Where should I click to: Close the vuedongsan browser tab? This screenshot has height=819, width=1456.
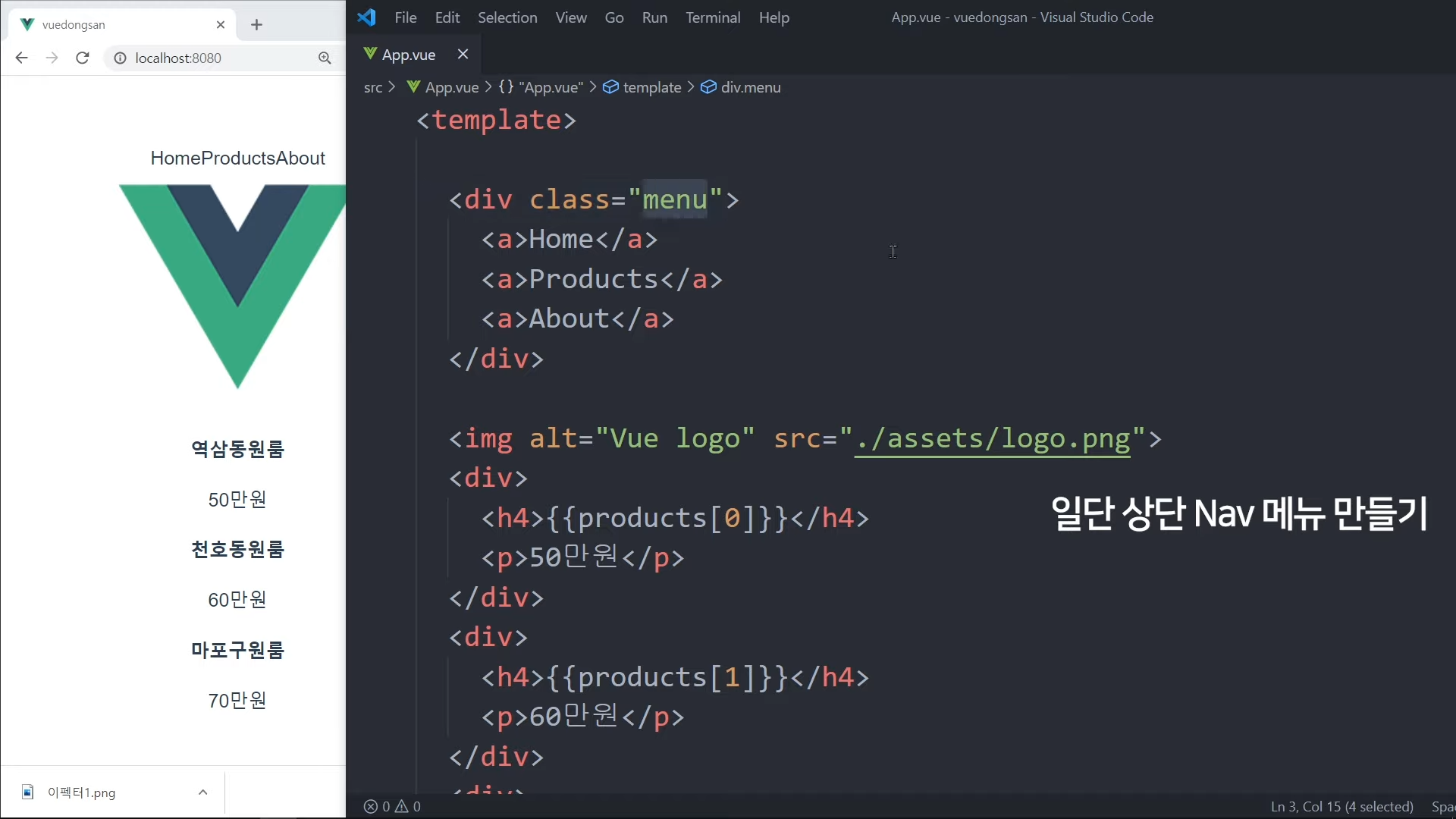click(221, 24)
